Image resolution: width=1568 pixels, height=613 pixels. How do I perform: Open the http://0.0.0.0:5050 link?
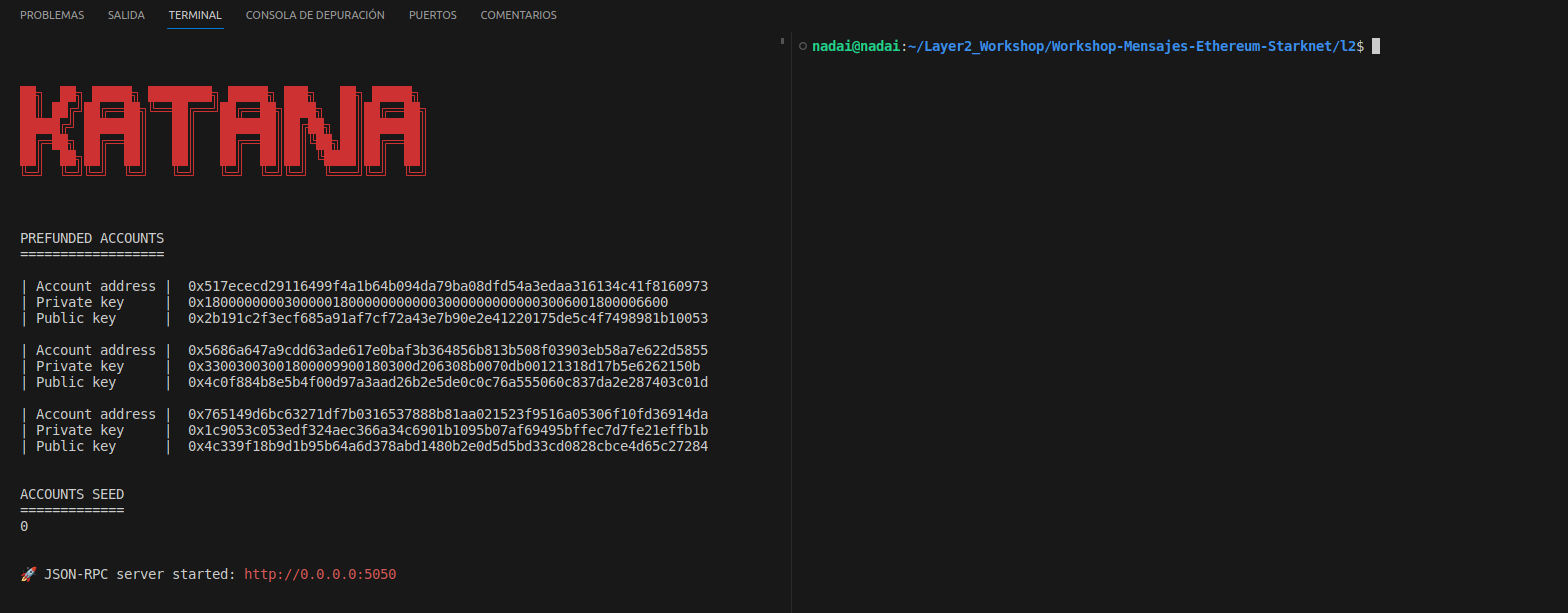320,575
